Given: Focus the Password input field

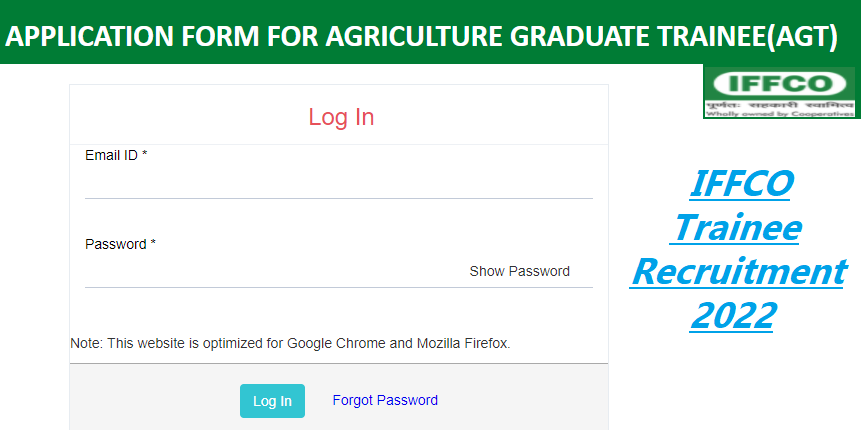Looking at the screenshot, I should tap(270, 272).
